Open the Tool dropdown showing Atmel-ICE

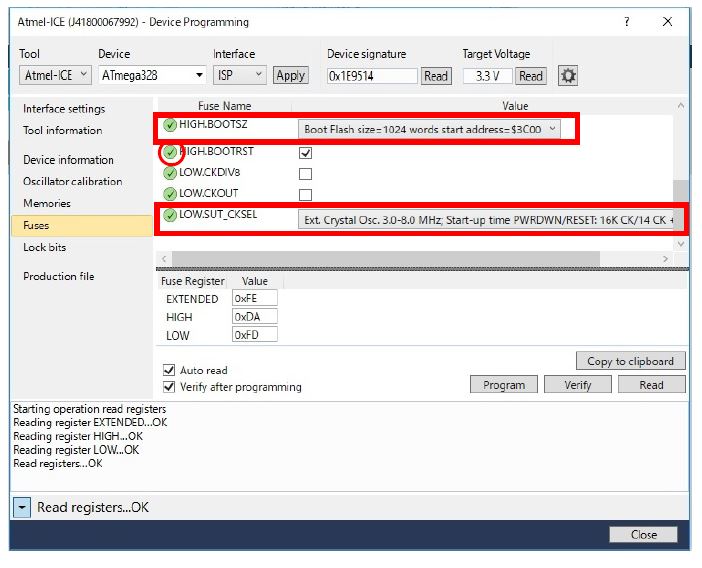[x=55, y=75]
